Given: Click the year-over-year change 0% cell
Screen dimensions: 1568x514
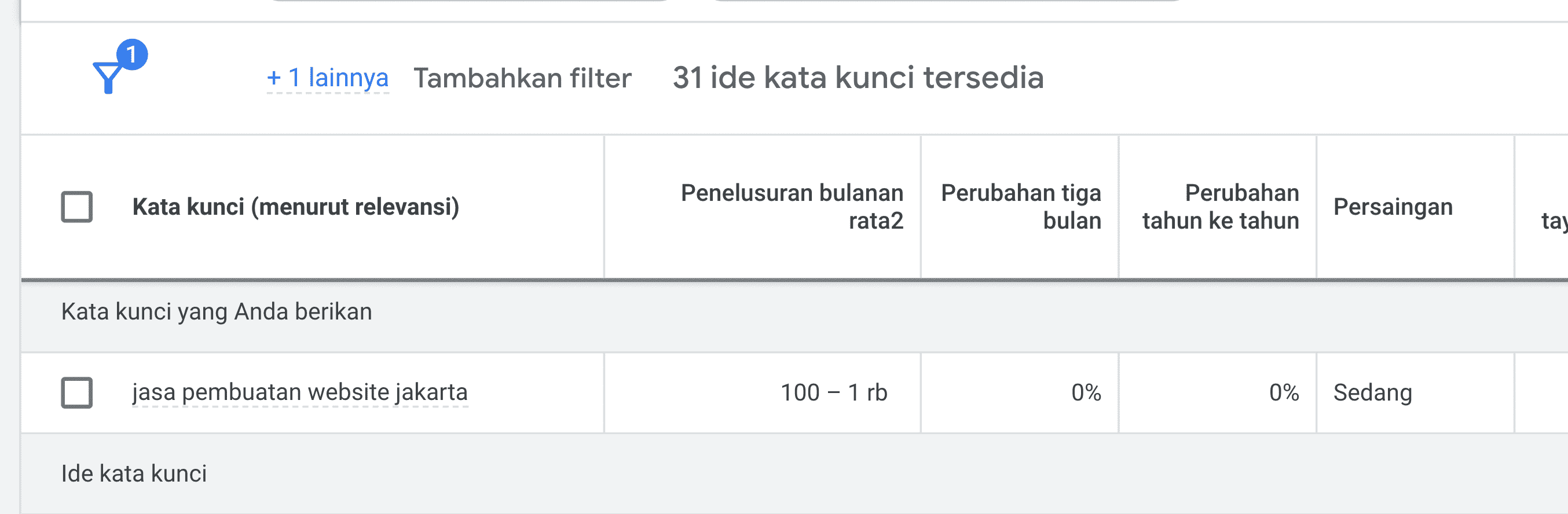Looking at the screenshot, I should [1284, 392].
